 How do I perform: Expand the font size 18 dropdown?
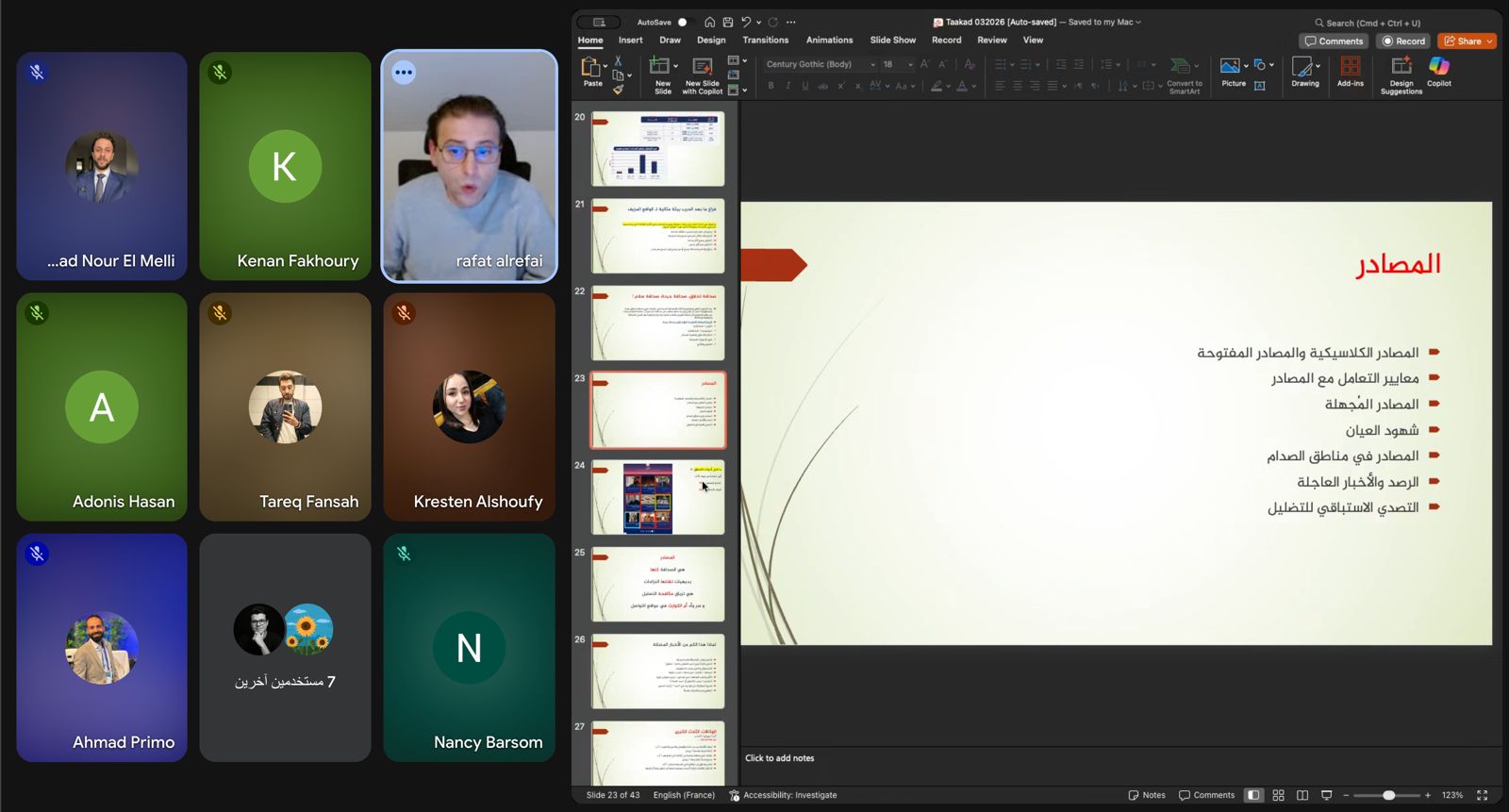click(910, 64)
